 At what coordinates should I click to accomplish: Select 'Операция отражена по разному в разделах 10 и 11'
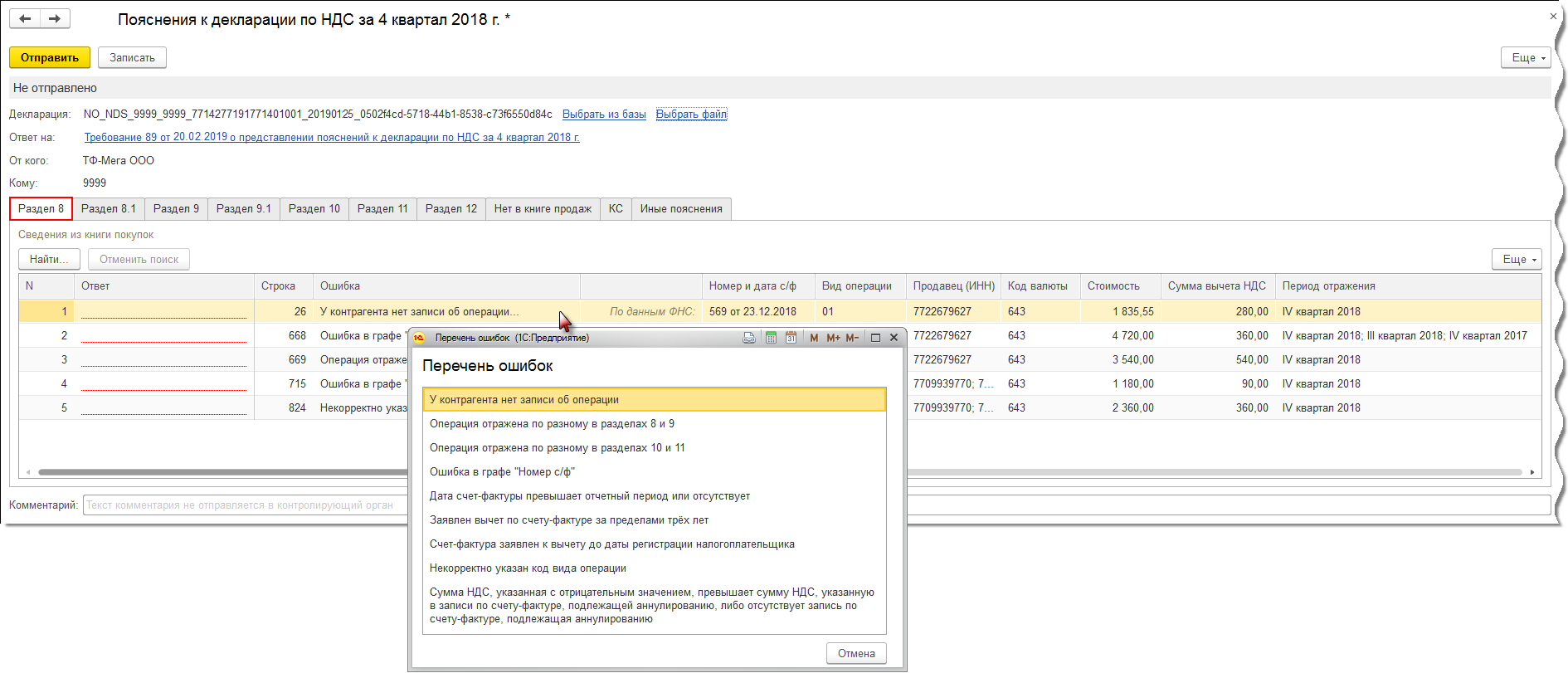point(655,447)
